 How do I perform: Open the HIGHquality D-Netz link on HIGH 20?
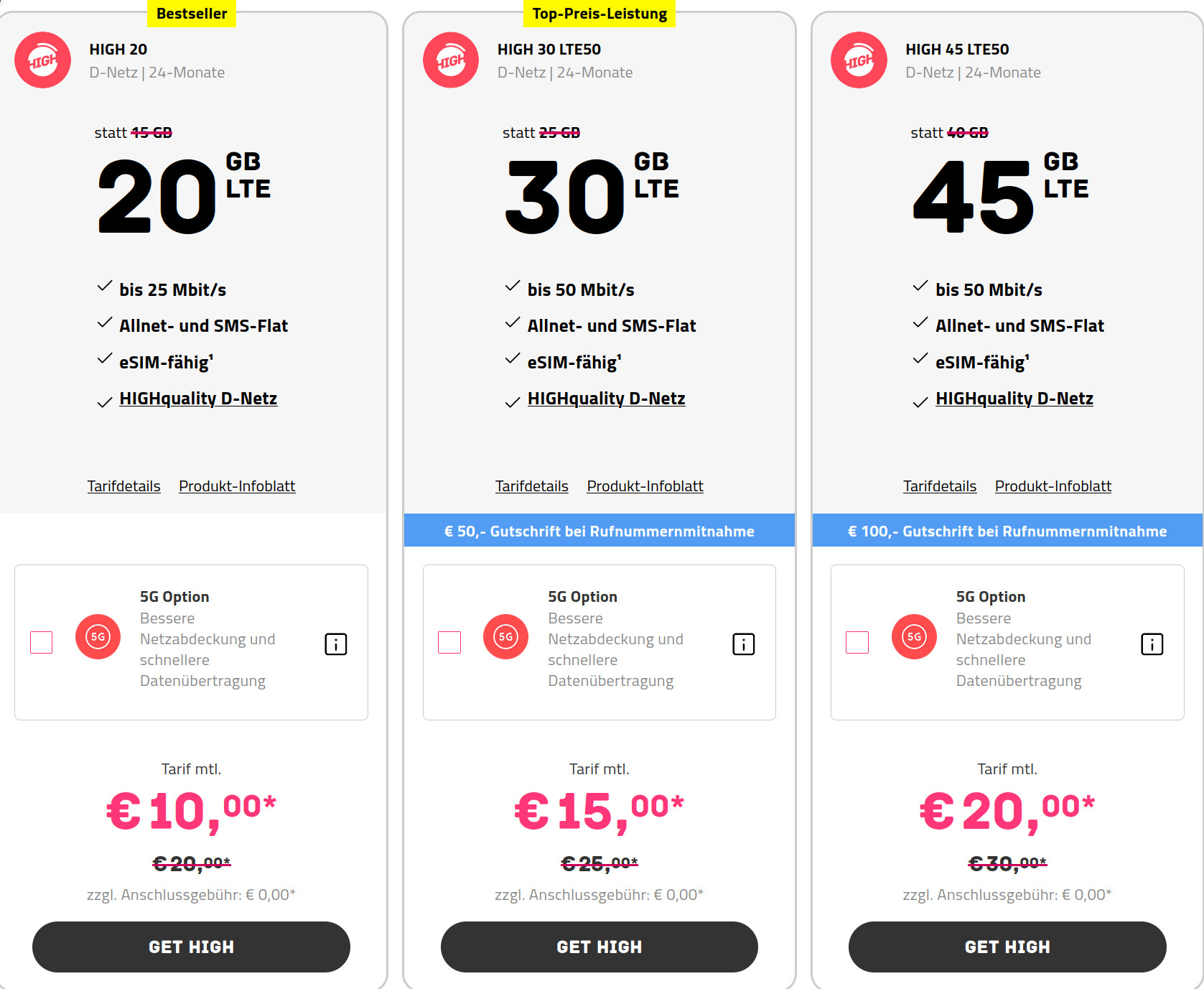pos(198,398)
